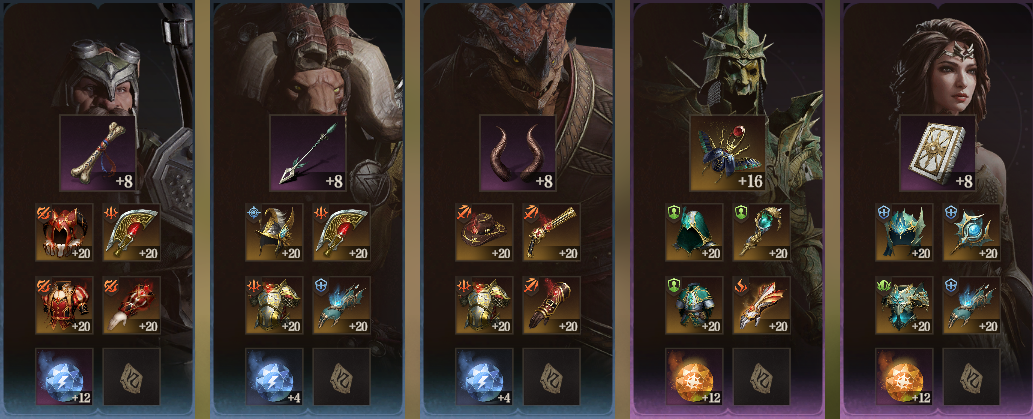Select the woman's teal crown helmet
Image resolution: width=1033 pixels, height=419 pixels.
tap(904, 232)
